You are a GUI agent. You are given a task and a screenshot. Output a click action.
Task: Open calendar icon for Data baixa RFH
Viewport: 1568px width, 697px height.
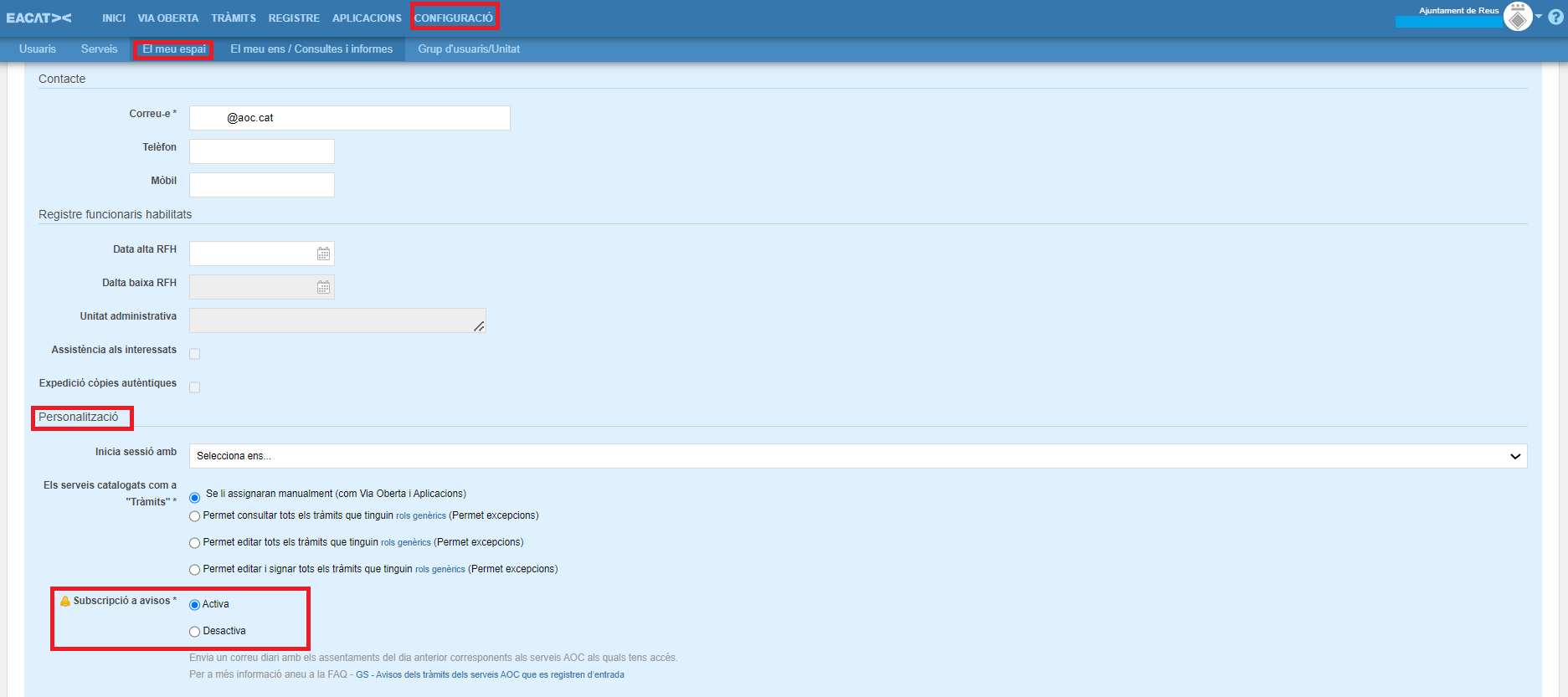pos(323,287)
